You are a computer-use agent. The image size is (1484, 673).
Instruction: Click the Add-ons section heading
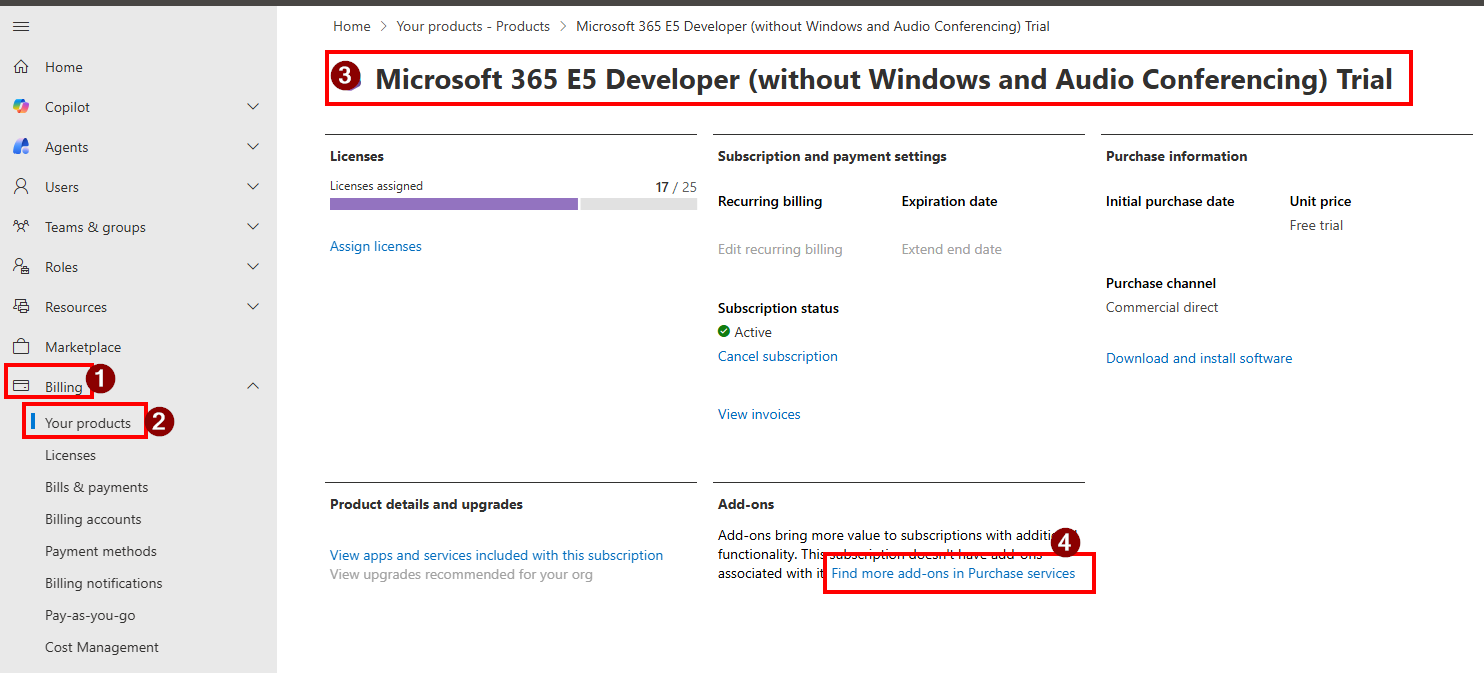click(x=746, y=504)
